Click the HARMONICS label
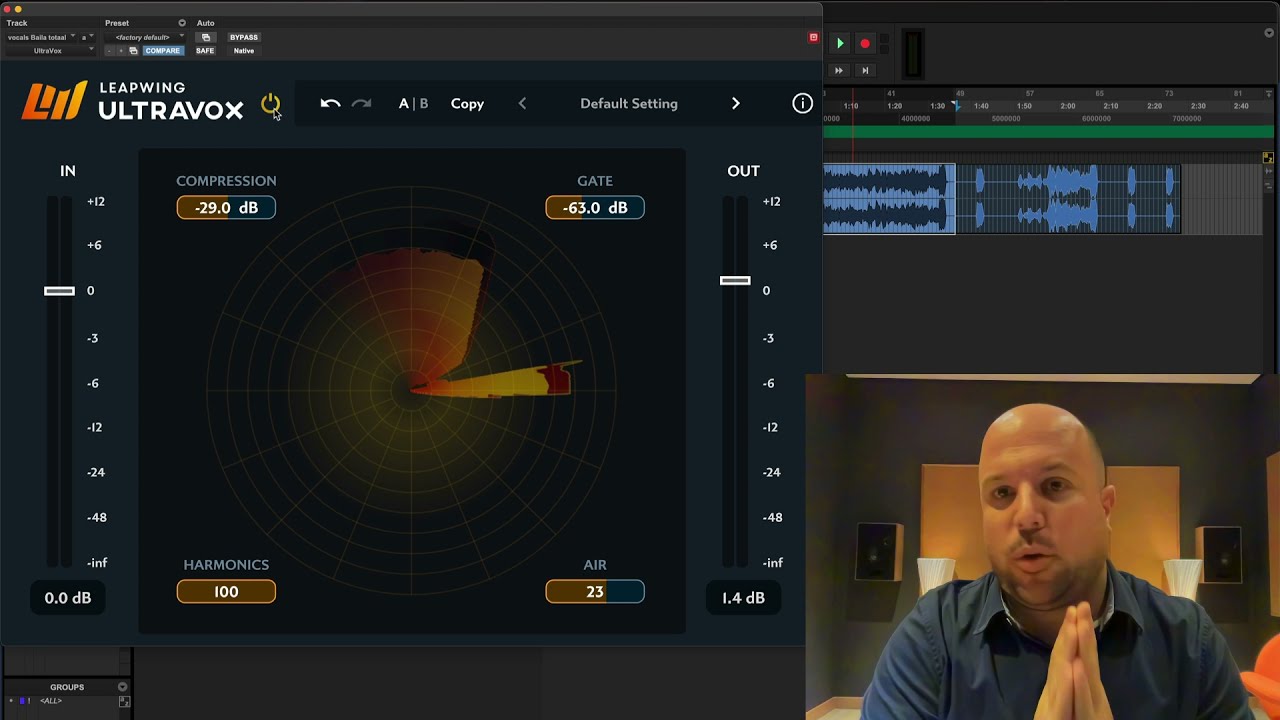 click(226, 565)
